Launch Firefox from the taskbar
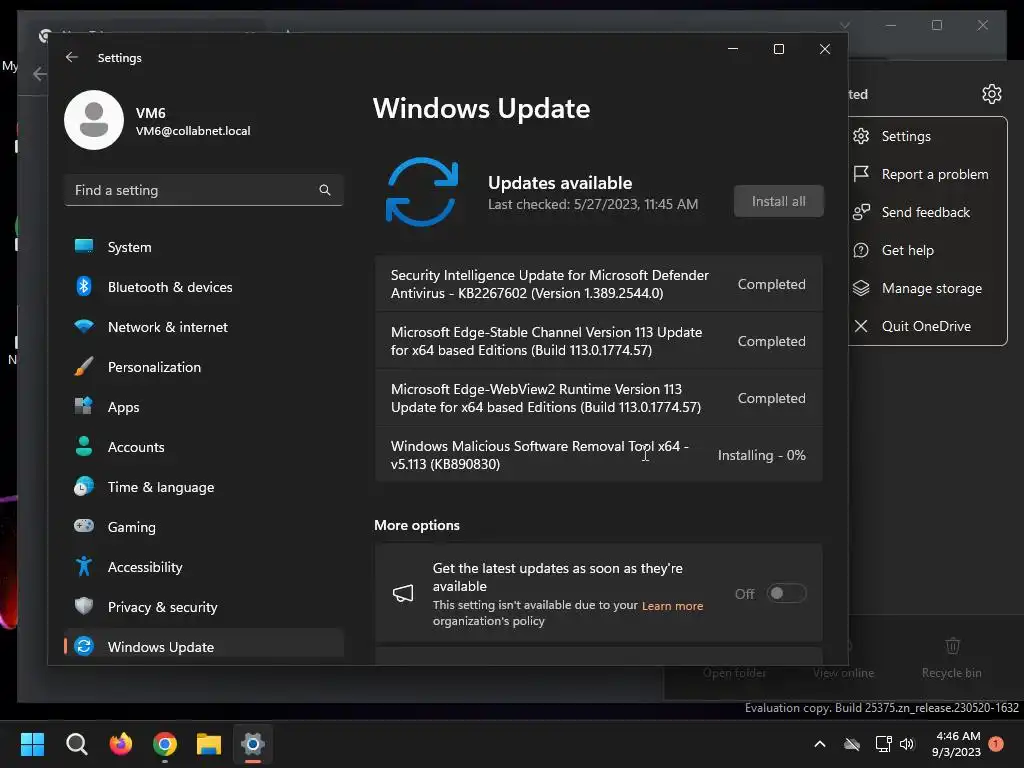 (120, 744)
